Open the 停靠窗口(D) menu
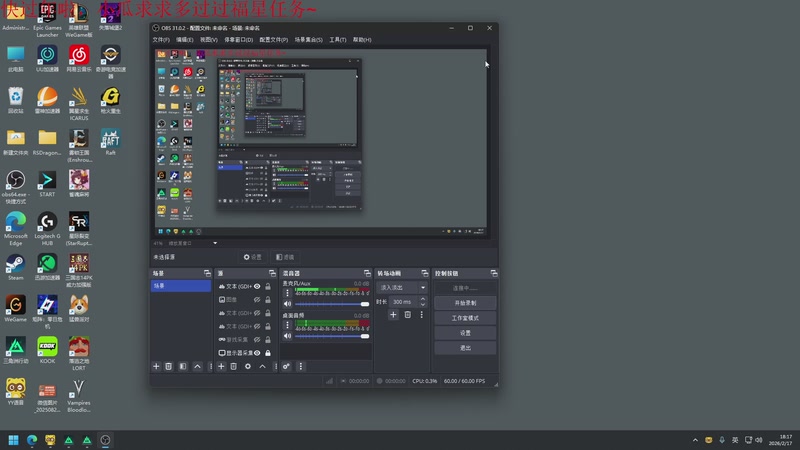Image resolution: width=800 pixels, height=450 pixels. tap(238, 40)
